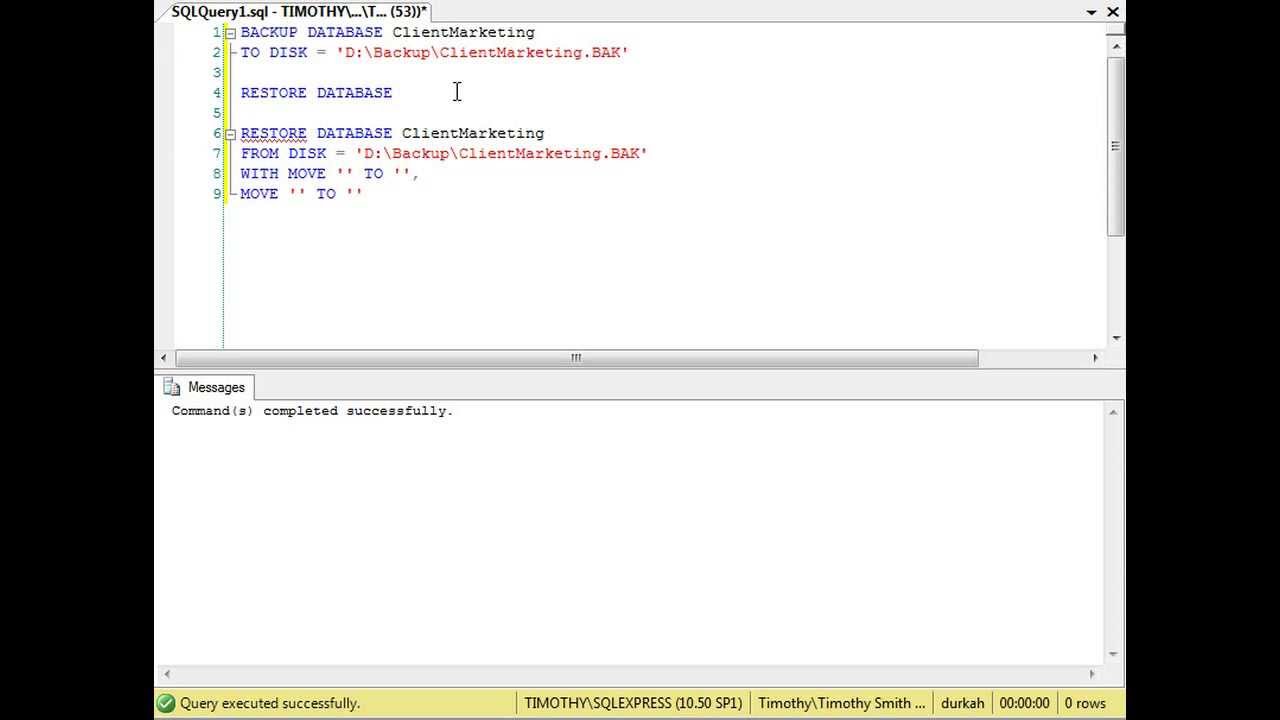Click the editor vertical scrollbar thumb
The image size is (1280, 720).
tap(1116, 146)
